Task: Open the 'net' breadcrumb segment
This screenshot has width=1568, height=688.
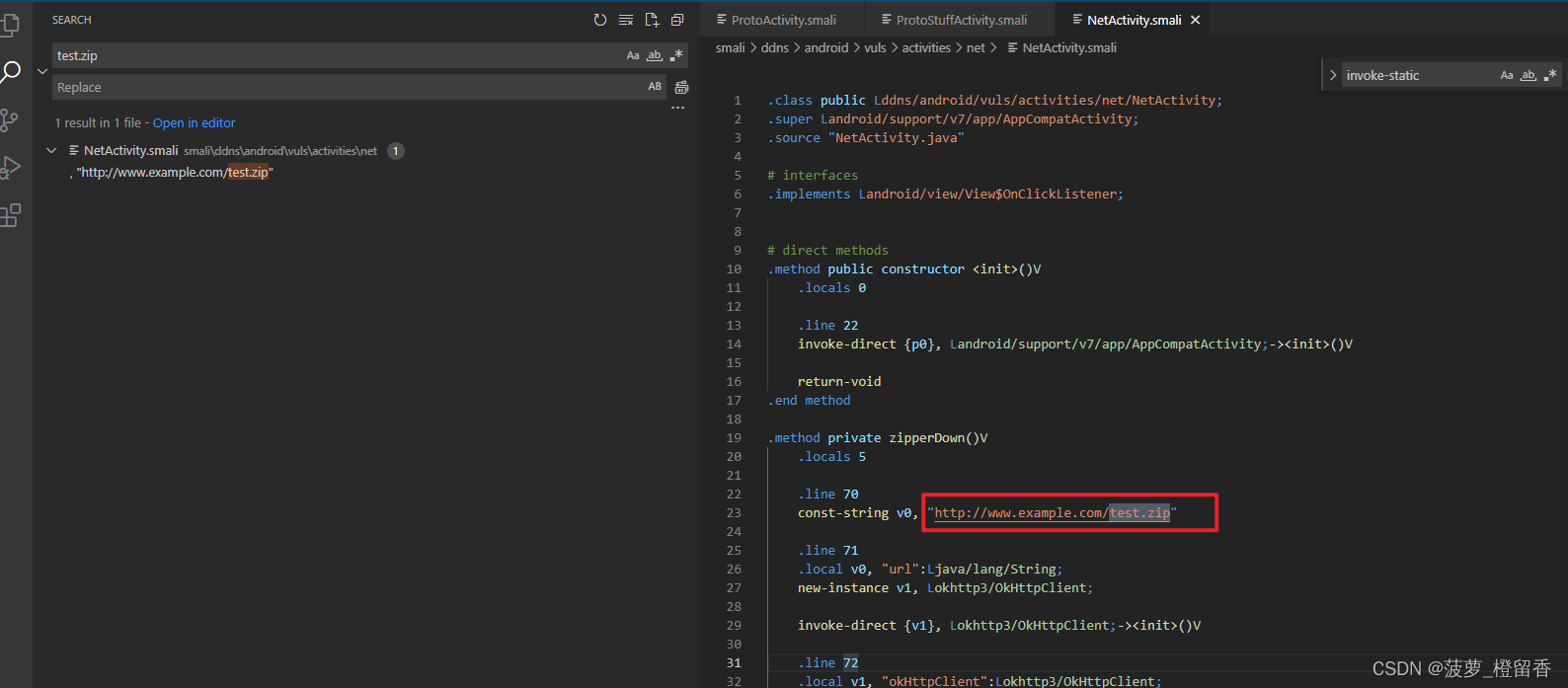Action: (976, 48)
